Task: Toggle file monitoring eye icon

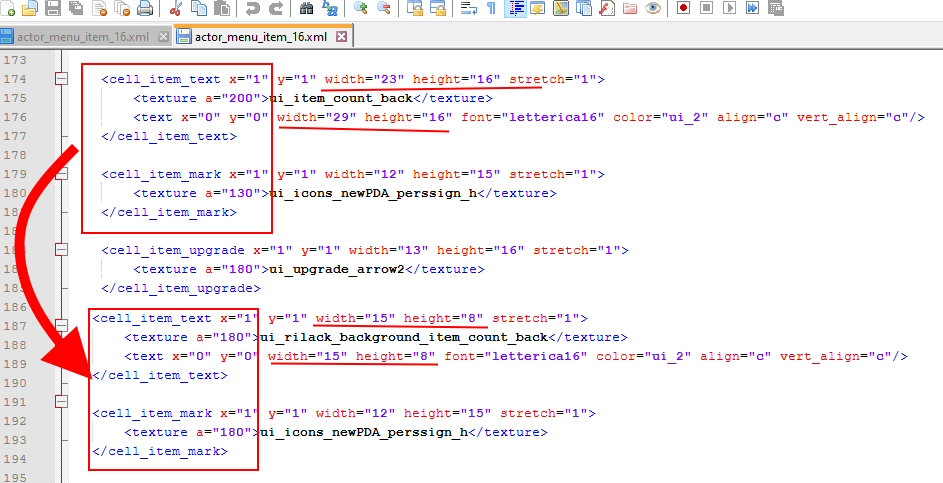Action: tap(653, 8)
